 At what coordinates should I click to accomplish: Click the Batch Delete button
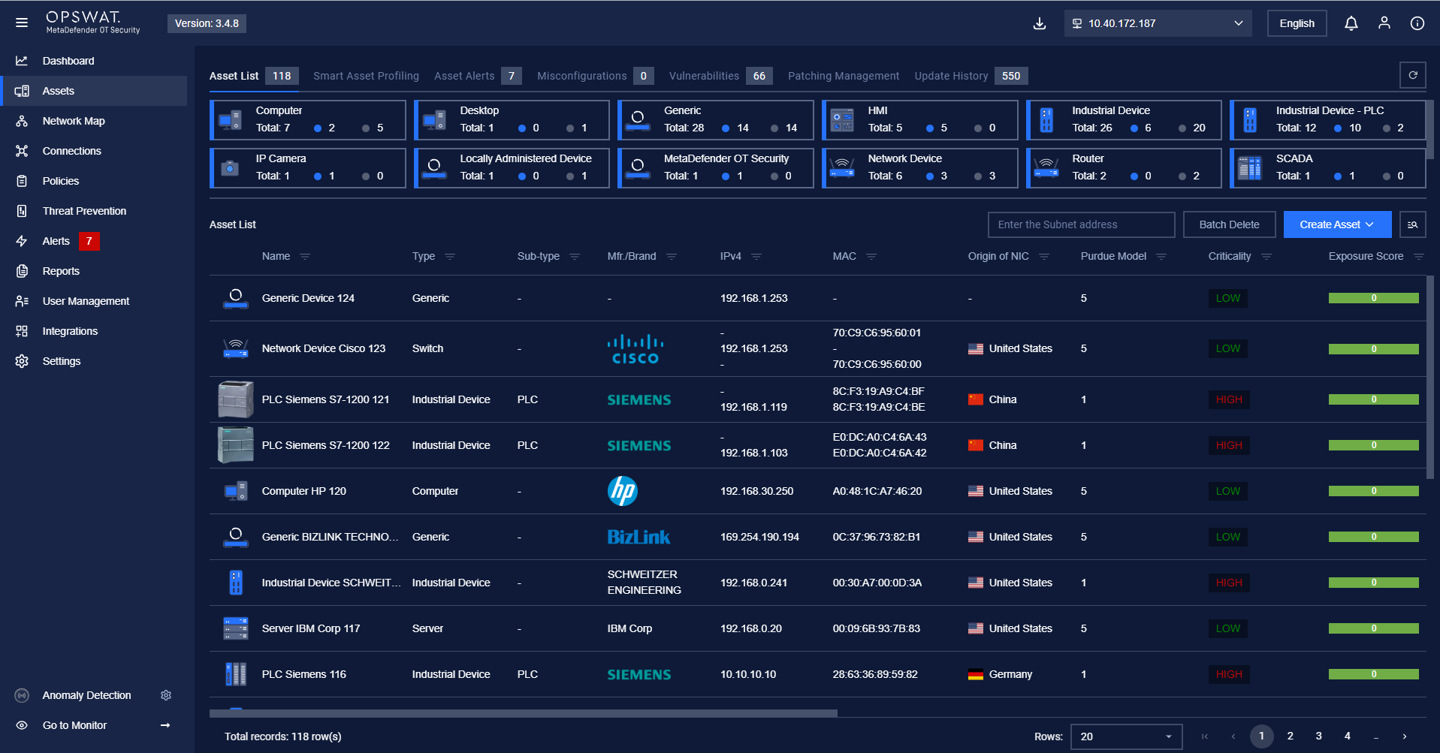click(1229, 225)
